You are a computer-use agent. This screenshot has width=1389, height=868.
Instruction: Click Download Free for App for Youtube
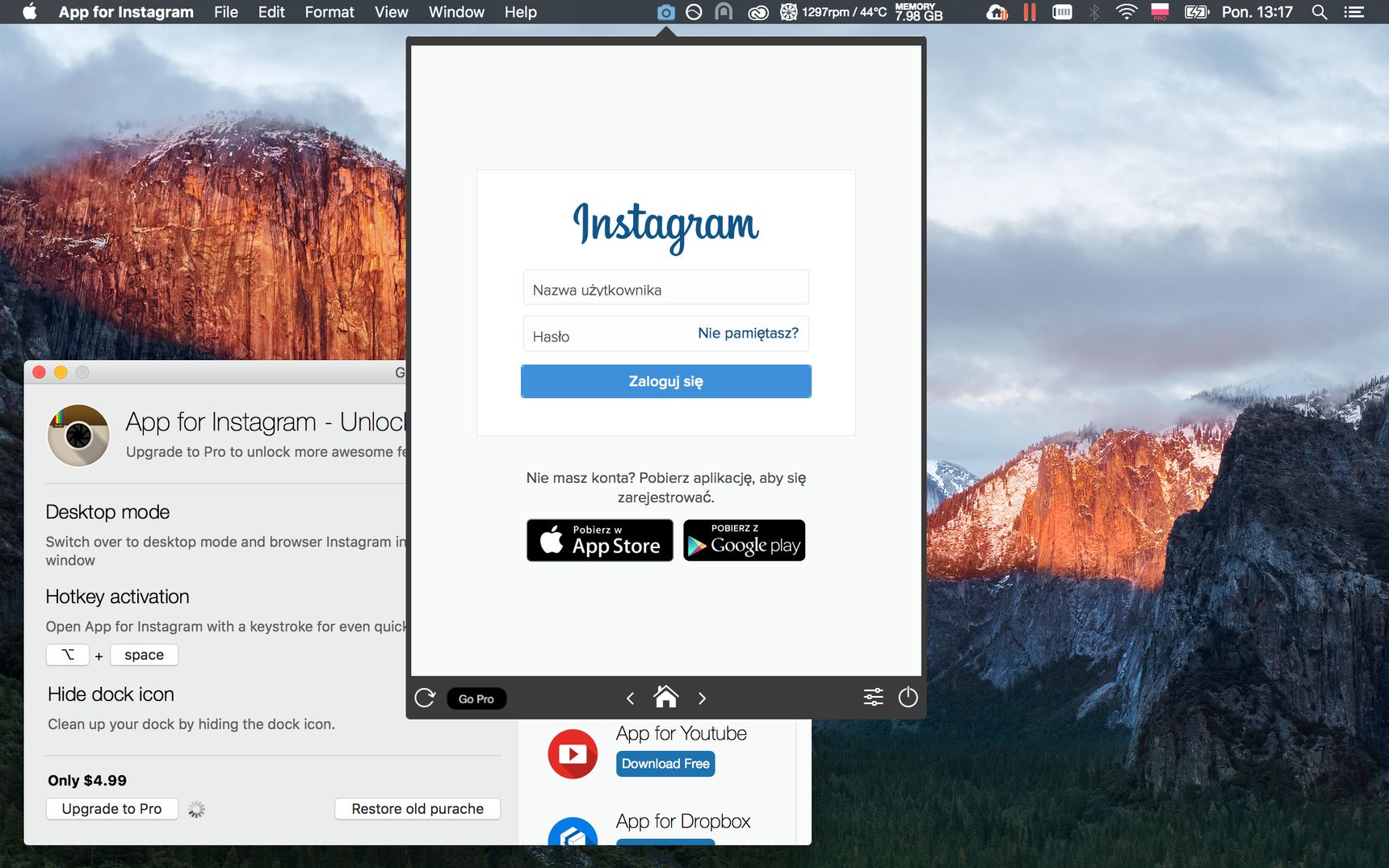coord(665,763)
